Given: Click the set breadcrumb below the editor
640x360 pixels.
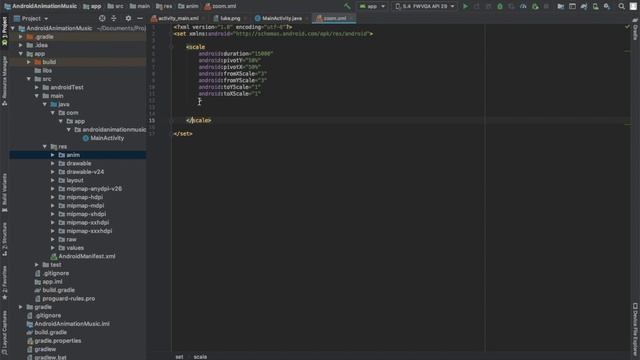Looking at the screenshot, I should tap(179, 357).
